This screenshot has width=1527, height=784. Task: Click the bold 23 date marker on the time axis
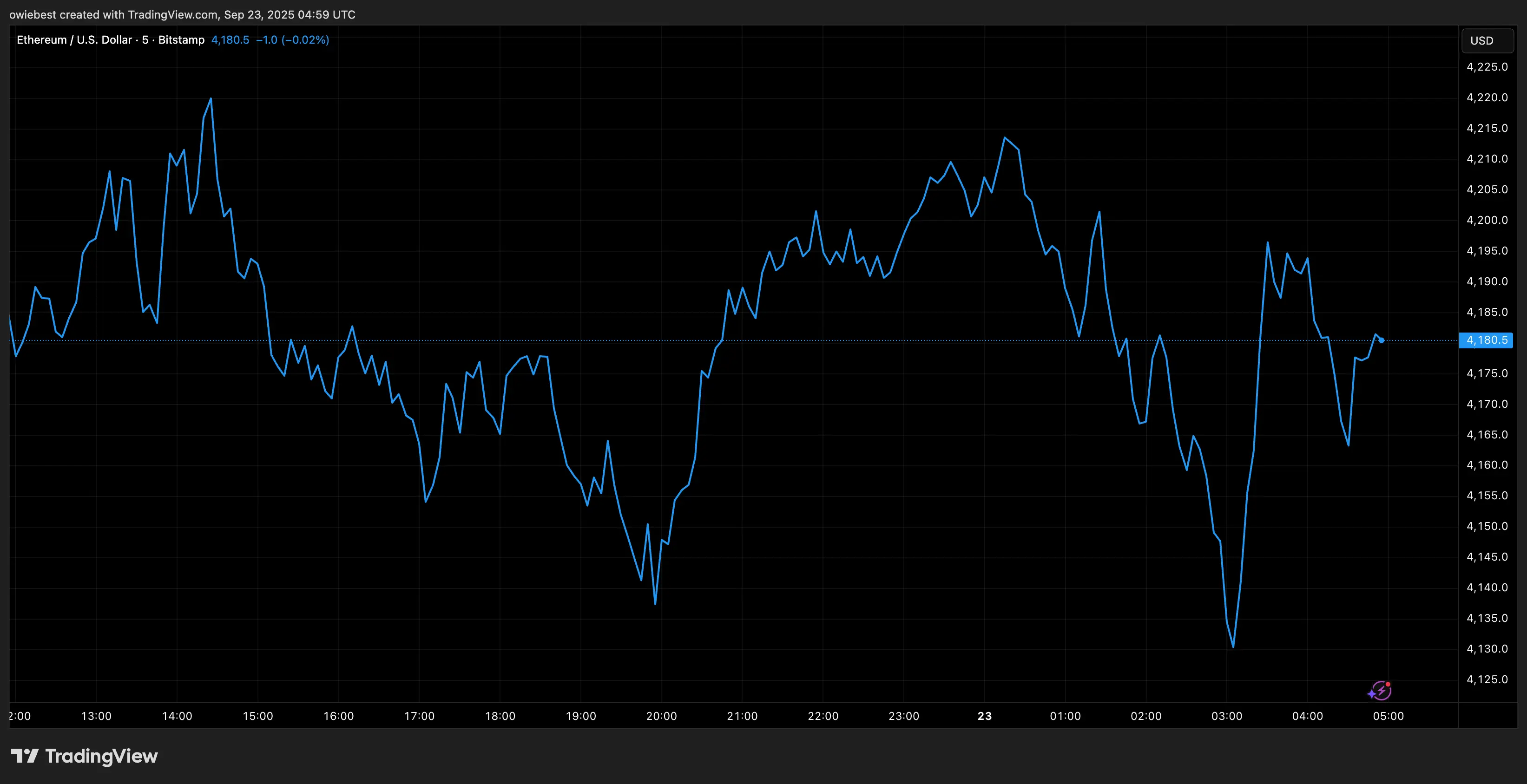click(x=985, y=716)
